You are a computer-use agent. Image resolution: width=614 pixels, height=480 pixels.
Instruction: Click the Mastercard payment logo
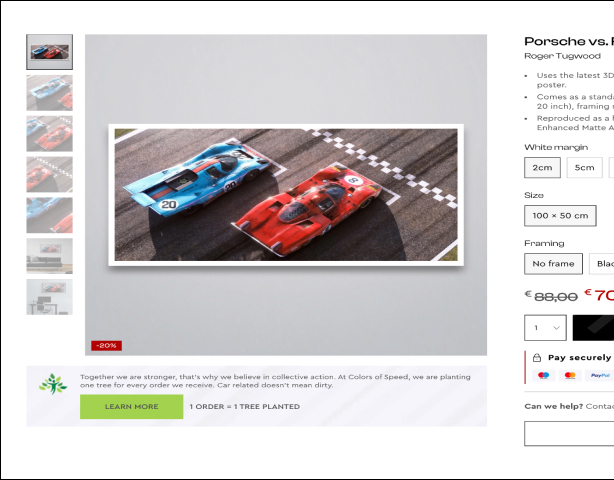pyautogui.click(x=570, y=375)
